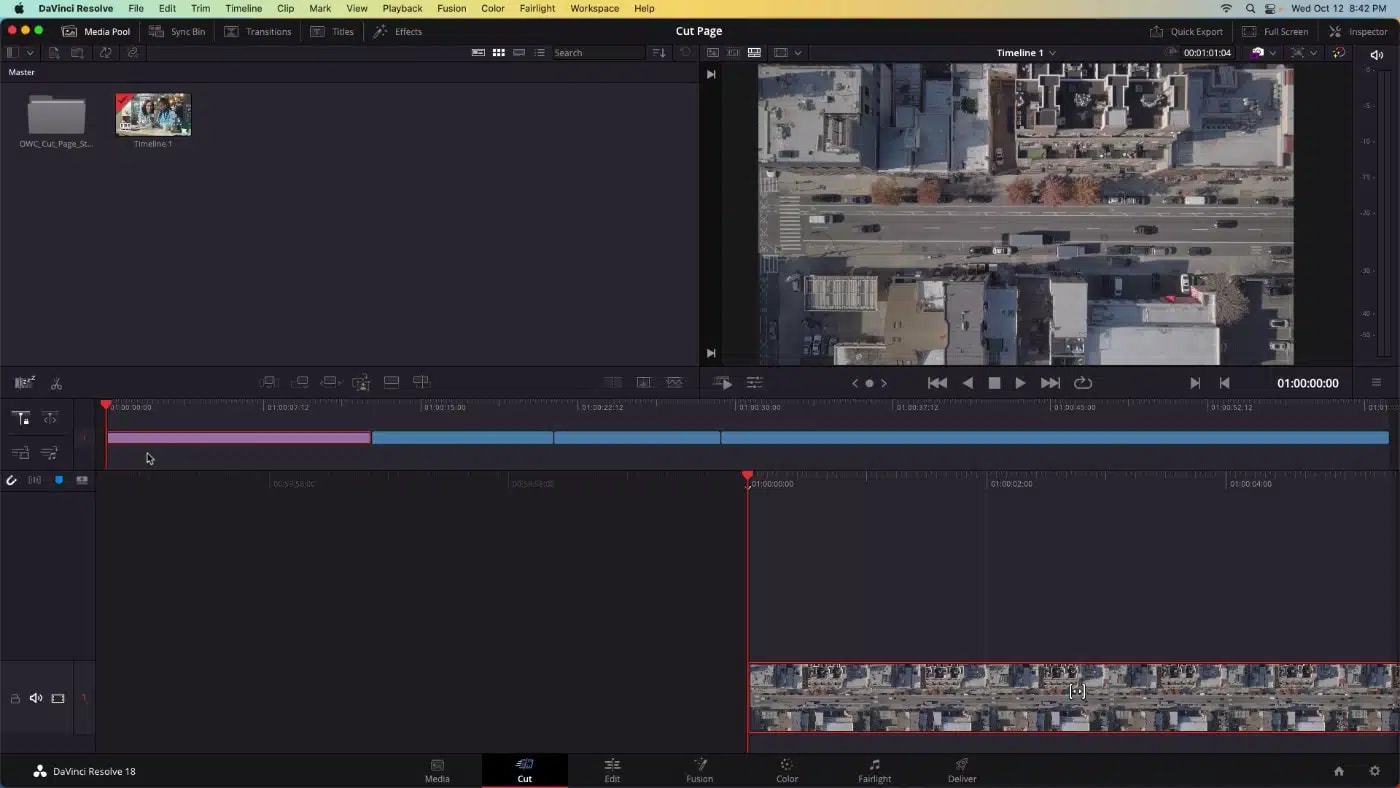Image resolution: width=1400 pixels, height=788 pixels.
Task: Open the media pool sort order dropdown
Action: pyautogui.click(x=659, y=52)
